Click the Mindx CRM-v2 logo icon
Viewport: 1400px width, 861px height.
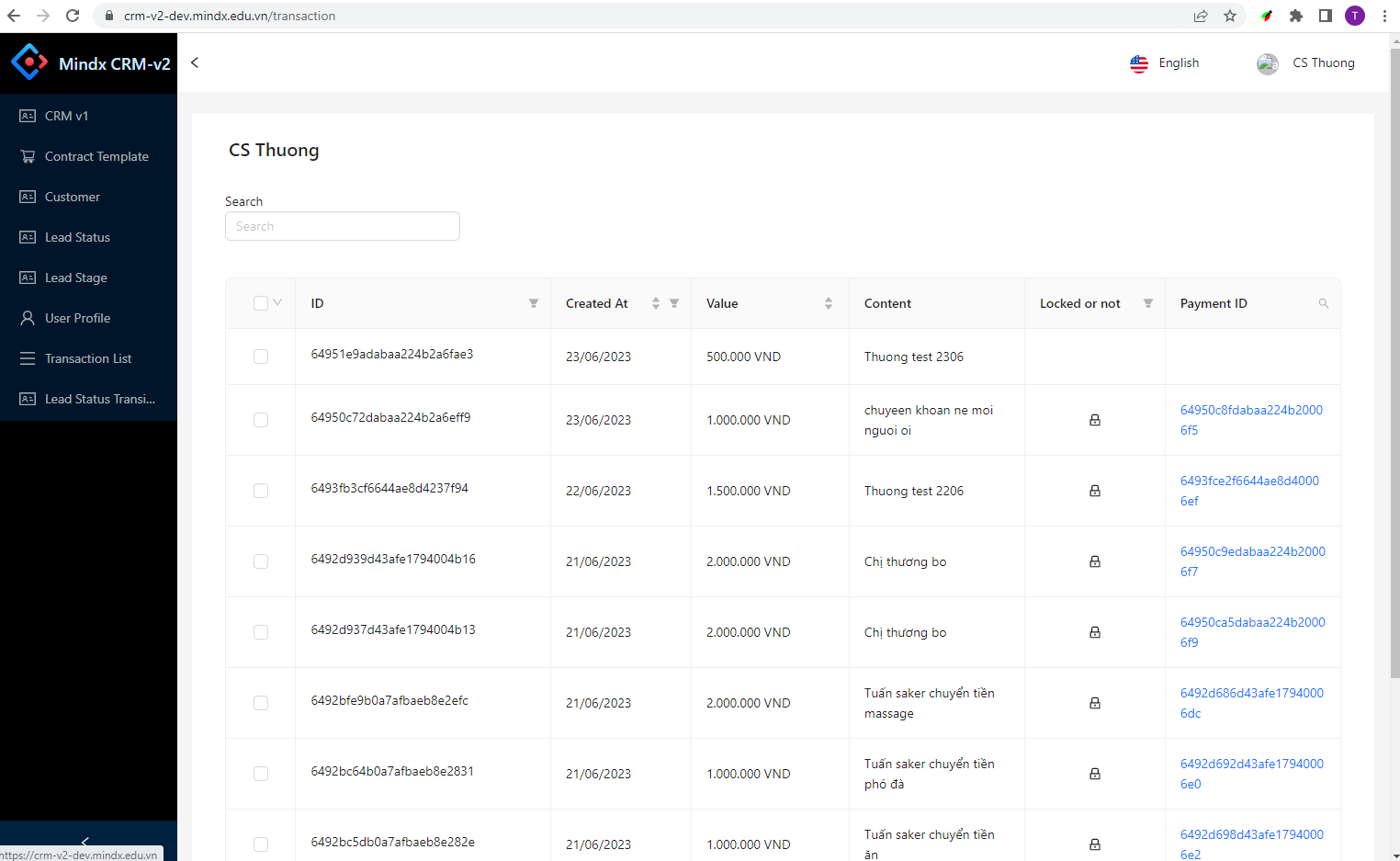[x=29, y=62]
